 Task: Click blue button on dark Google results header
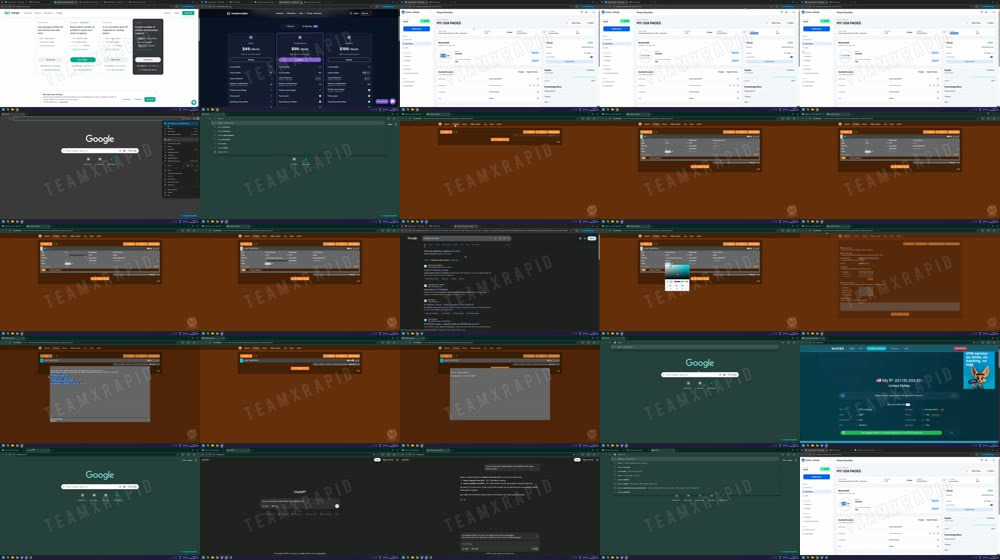coord(591,238)
